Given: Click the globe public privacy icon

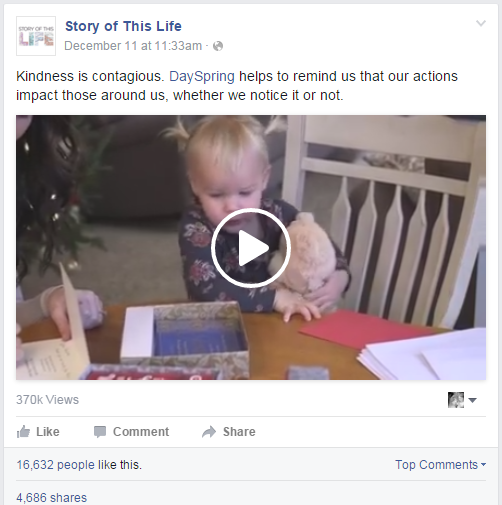Looking at the screenshot, I should 218,46.
